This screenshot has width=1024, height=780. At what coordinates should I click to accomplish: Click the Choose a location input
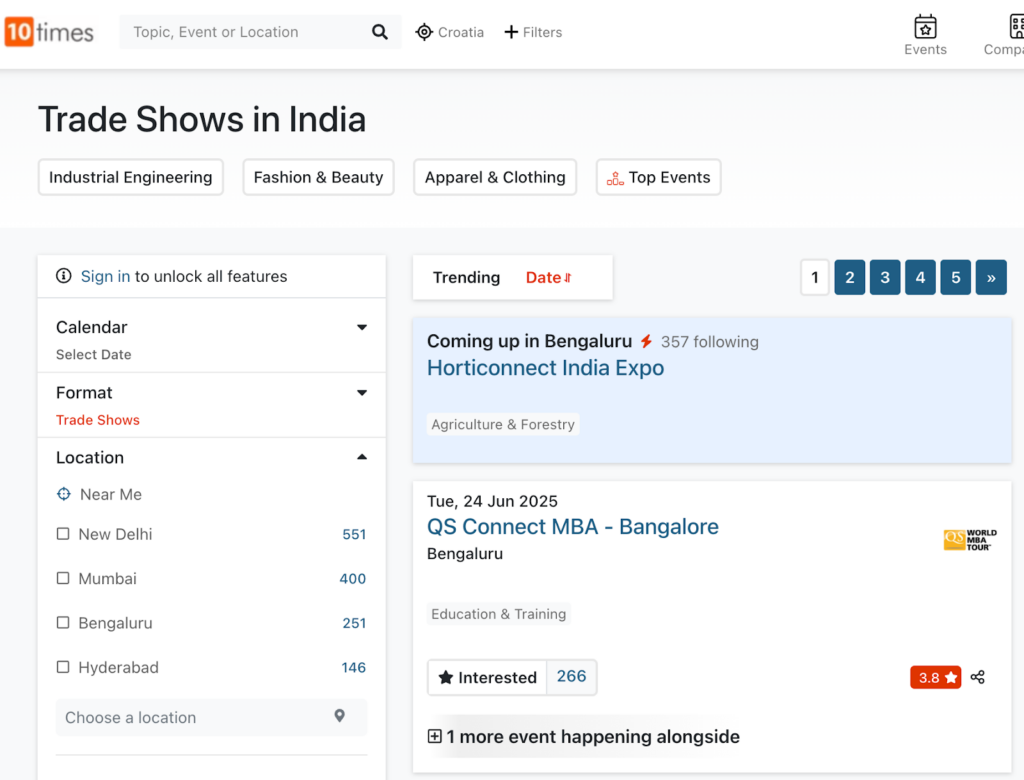pos(211,717)
